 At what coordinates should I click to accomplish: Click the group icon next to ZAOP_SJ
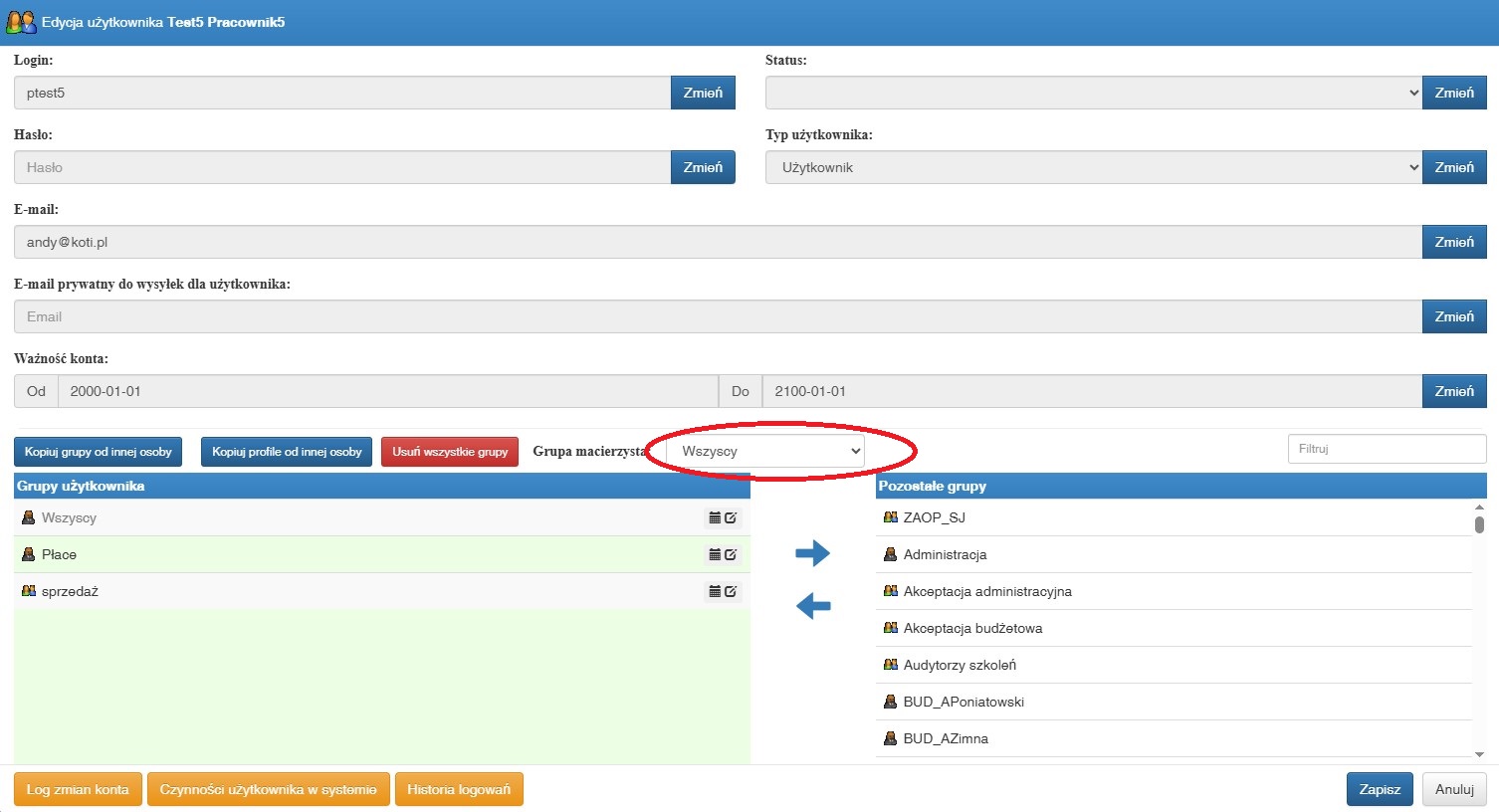coord(891,517)
